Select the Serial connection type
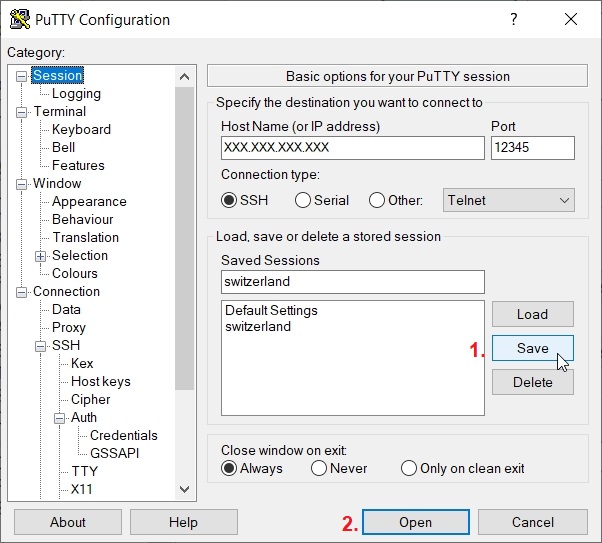 coord(303,200)
